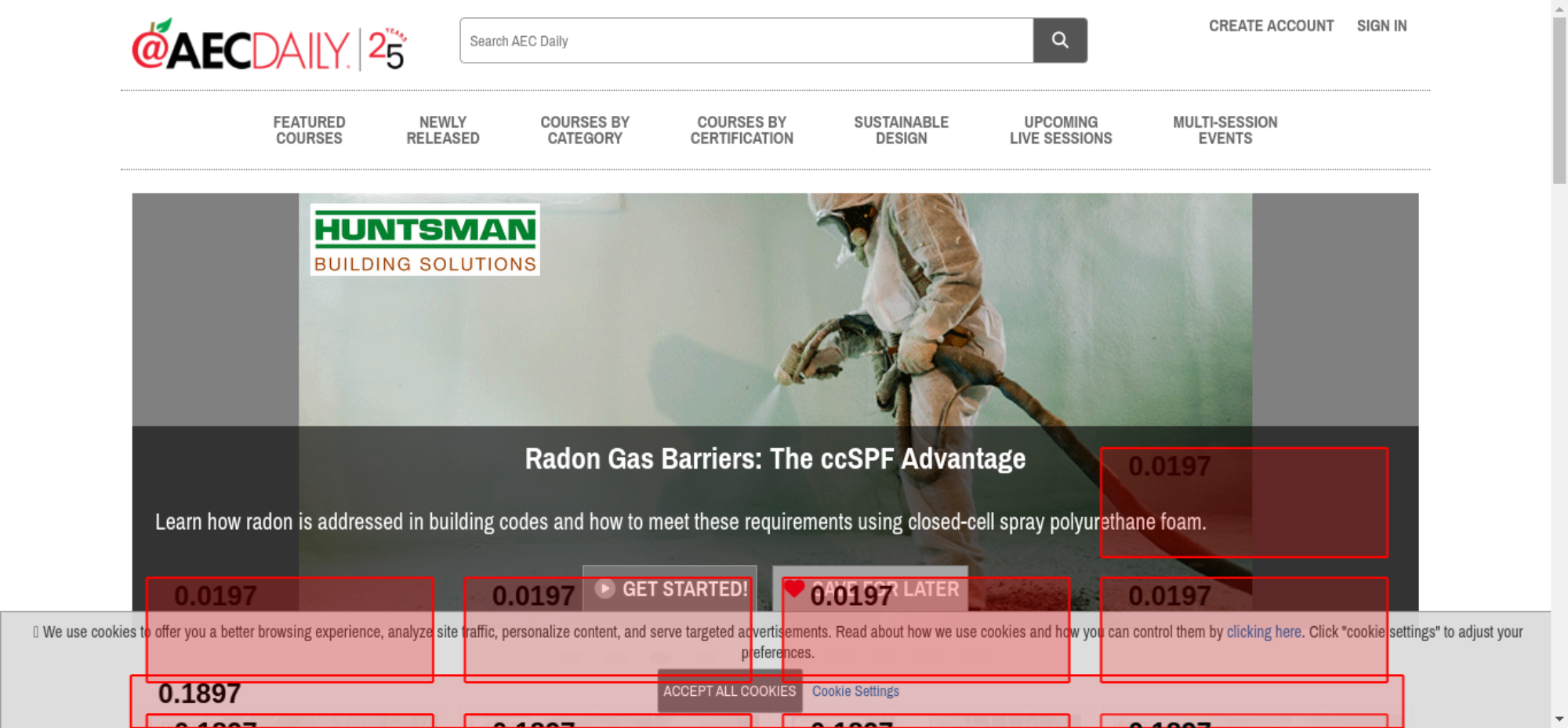
Task: Select the Sustainable Design menu item
Action: [901, 130]
